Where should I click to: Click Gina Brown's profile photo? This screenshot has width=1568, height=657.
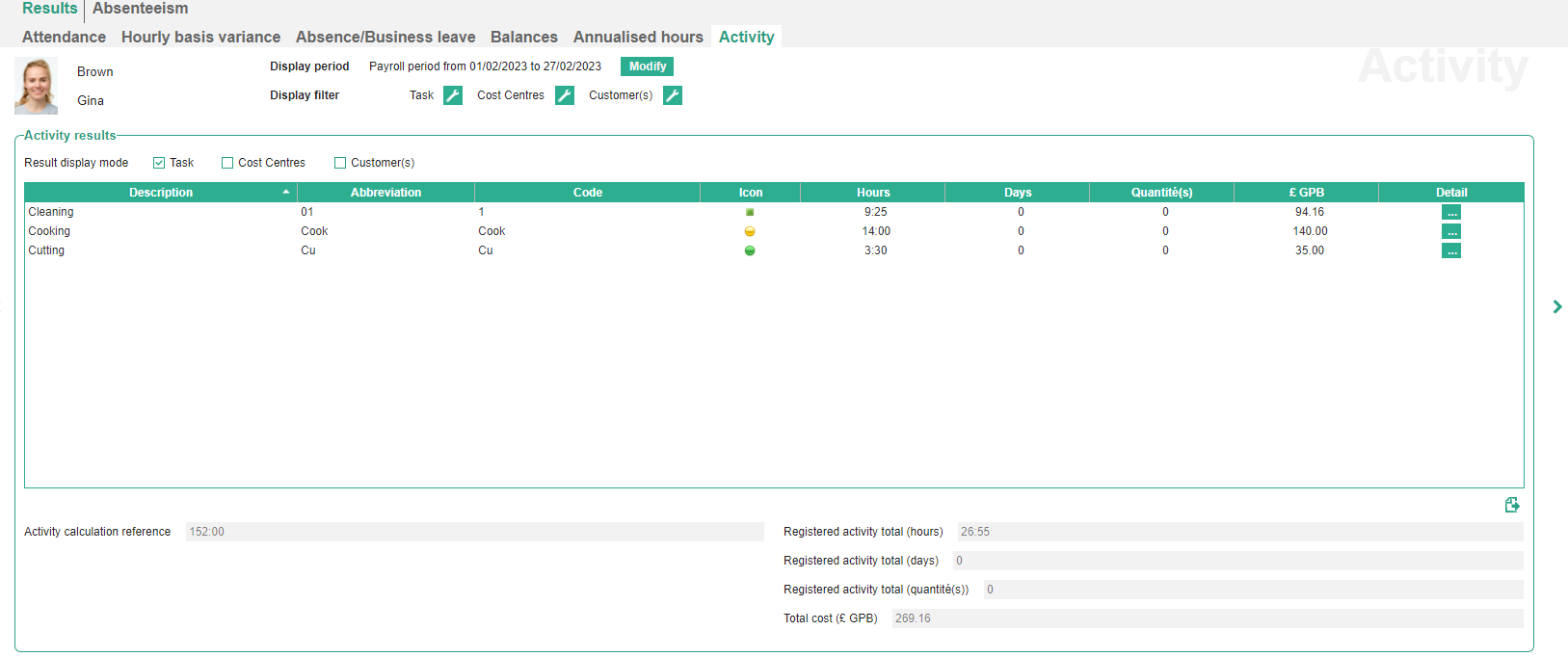(37, 86)
